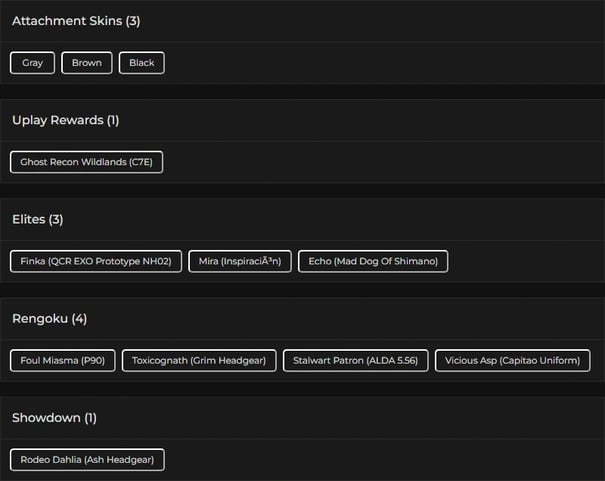The height and width of the screenshot is (481, 605).
Task: Select Vicious Asp Capitao Uniform
Action: [x=512, y=361]
